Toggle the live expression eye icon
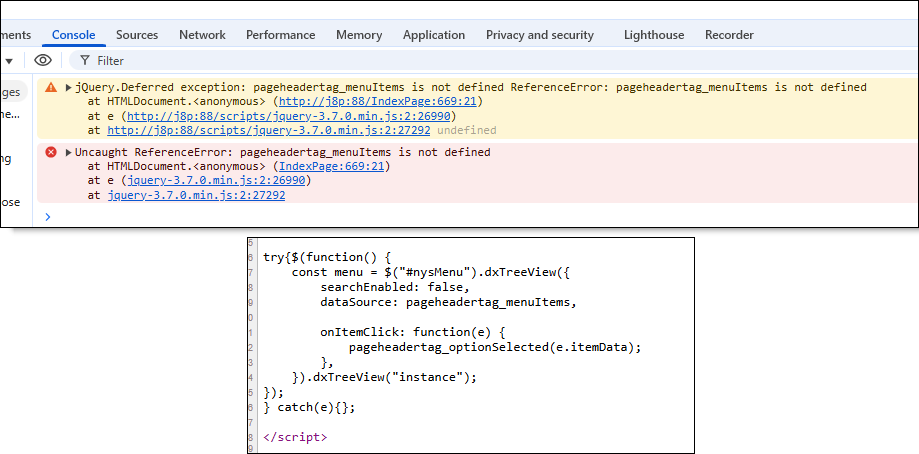 [x=43, y=60]
